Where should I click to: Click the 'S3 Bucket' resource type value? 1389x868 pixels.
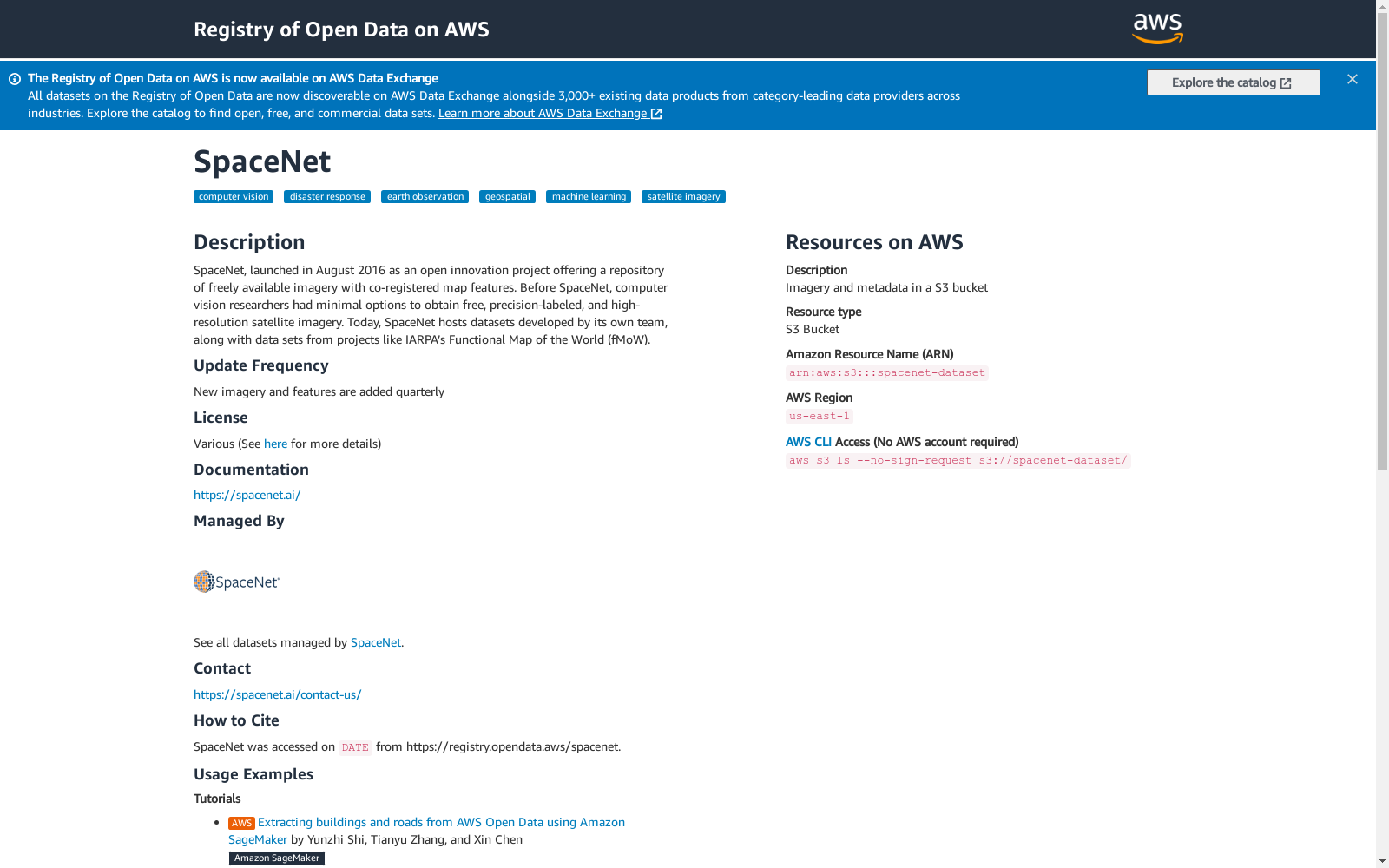[813, 329]
